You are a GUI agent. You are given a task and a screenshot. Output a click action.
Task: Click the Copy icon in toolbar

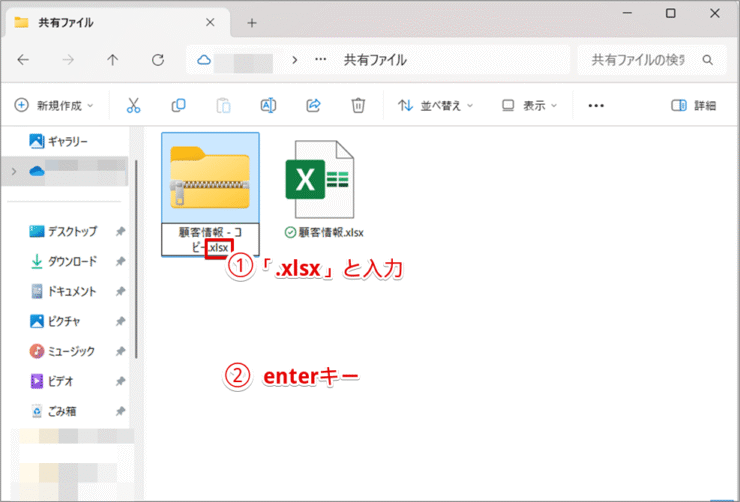[178, 105]
